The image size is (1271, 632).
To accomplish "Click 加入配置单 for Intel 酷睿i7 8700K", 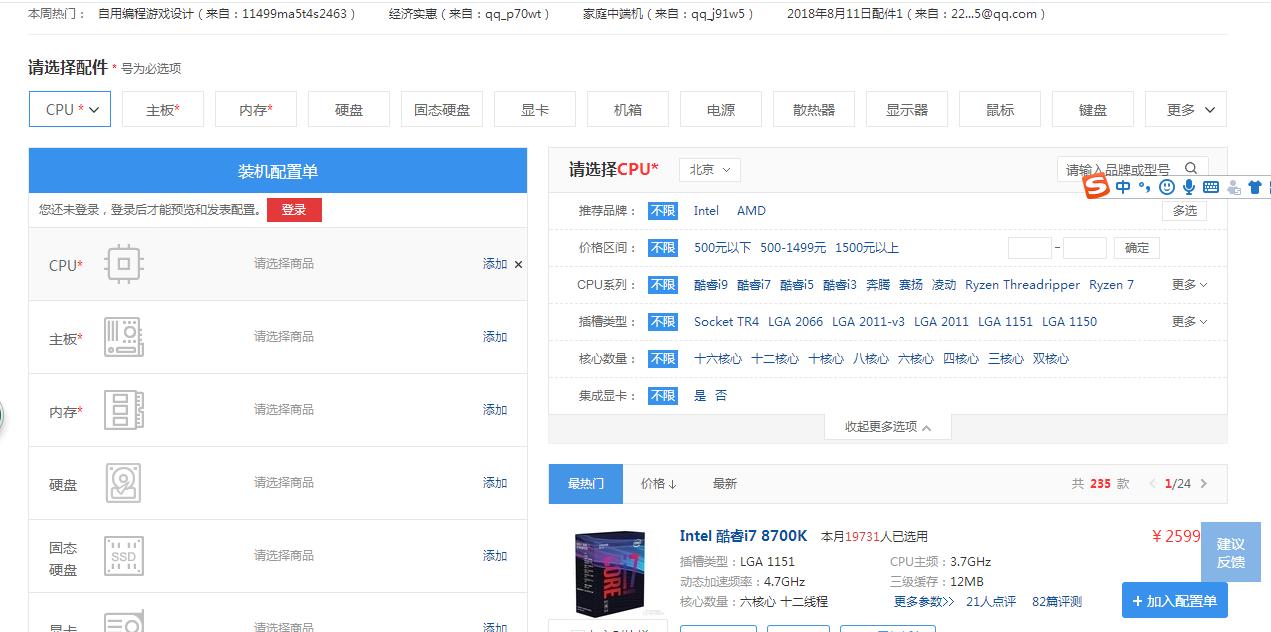I will tap(1174, 600).
